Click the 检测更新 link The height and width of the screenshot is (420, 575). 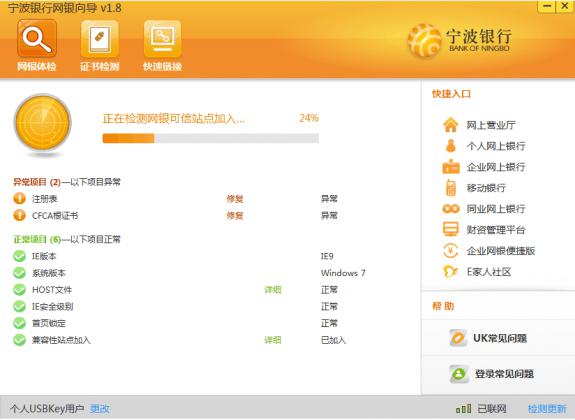547,408
